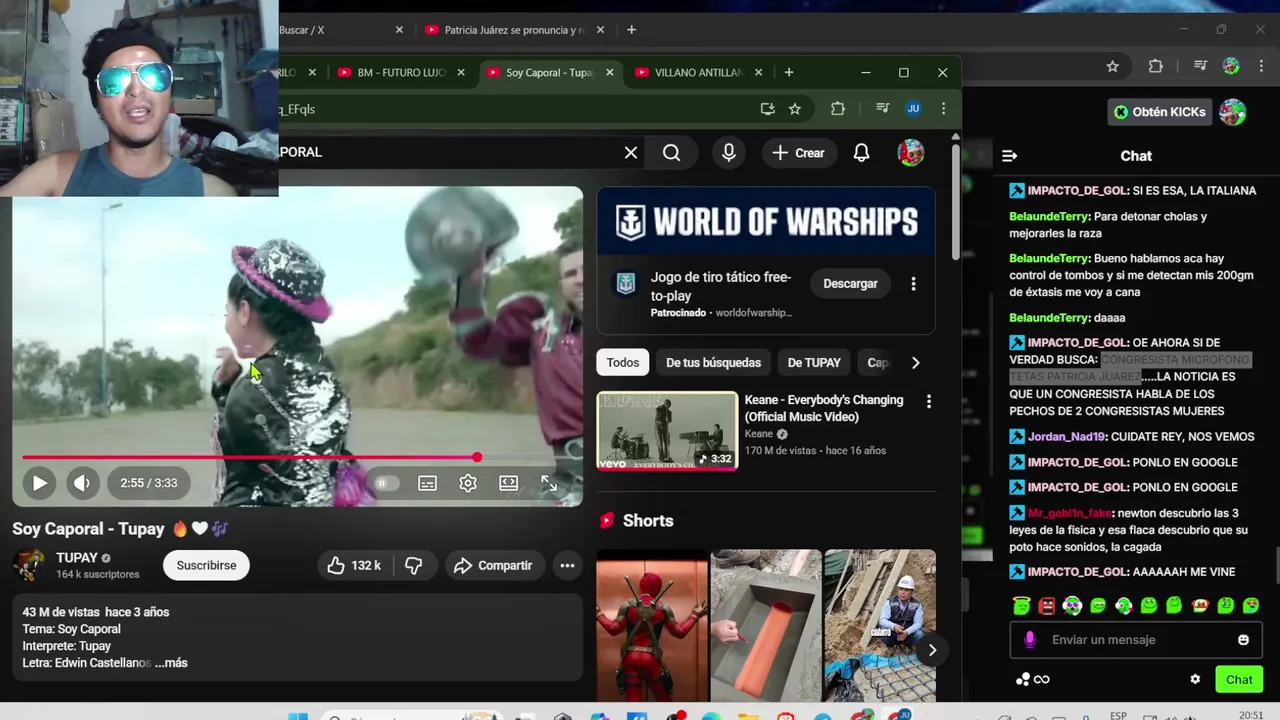The image size is (1280, 720).
Task: Collapse Kick chat panel icon
Action: tap(1009, 156)
